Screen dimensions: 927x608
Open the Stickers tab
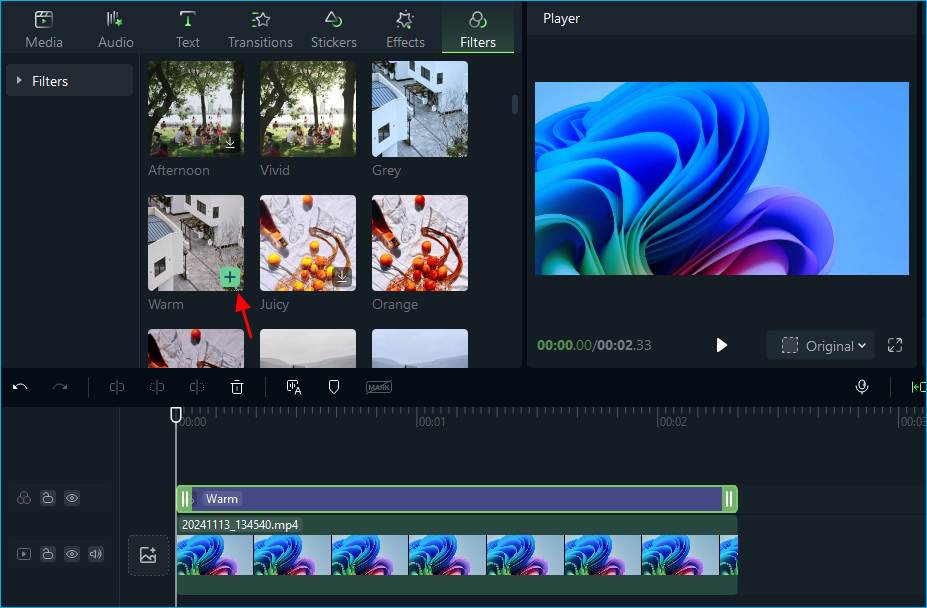click(333, 30)
